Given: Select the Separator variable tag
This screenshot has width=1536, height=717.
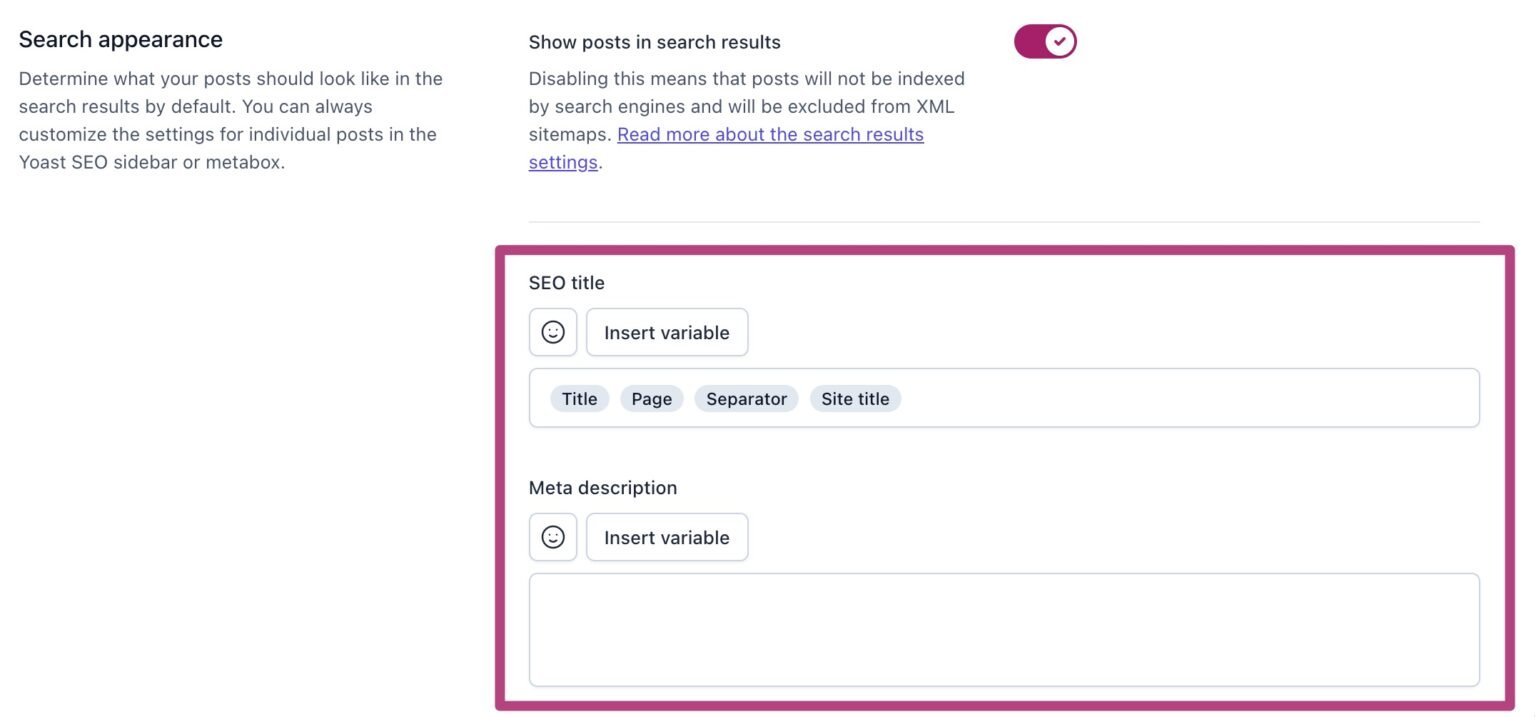Looking at the screenshot, I should pyautogui.click(x=745, y=398).
